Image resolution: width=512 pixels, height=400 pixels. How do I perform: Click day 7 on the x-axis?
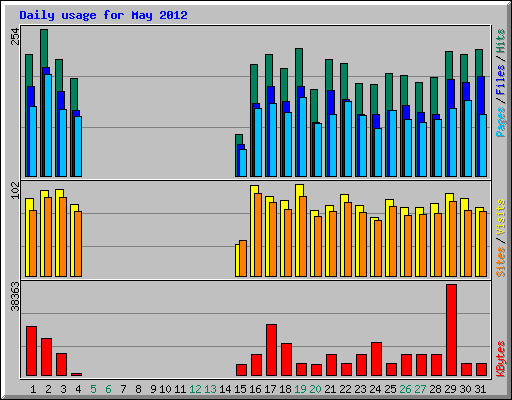click(x=123, y=389)
